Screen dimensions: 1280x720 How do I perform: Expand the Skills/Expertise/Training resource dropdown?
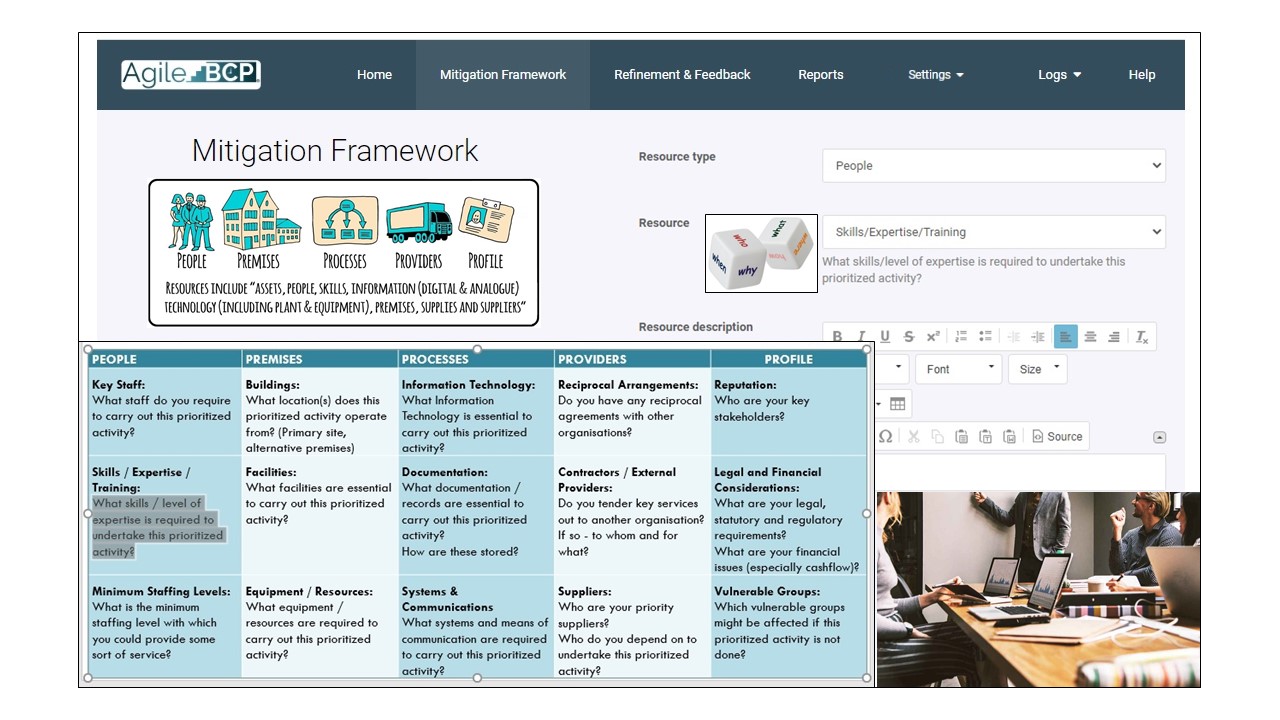click(x=993, y=232)
